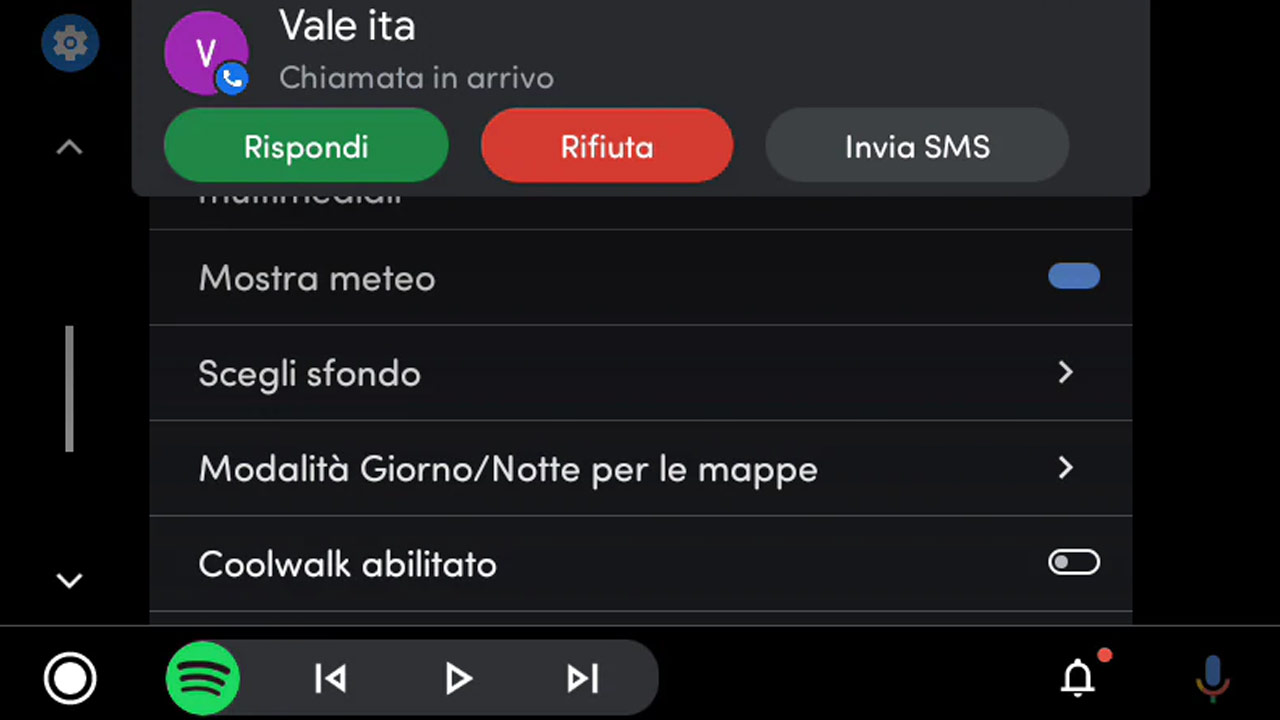
Task: Expand Scegli sfondo chevron
Action: point(1066,372)
